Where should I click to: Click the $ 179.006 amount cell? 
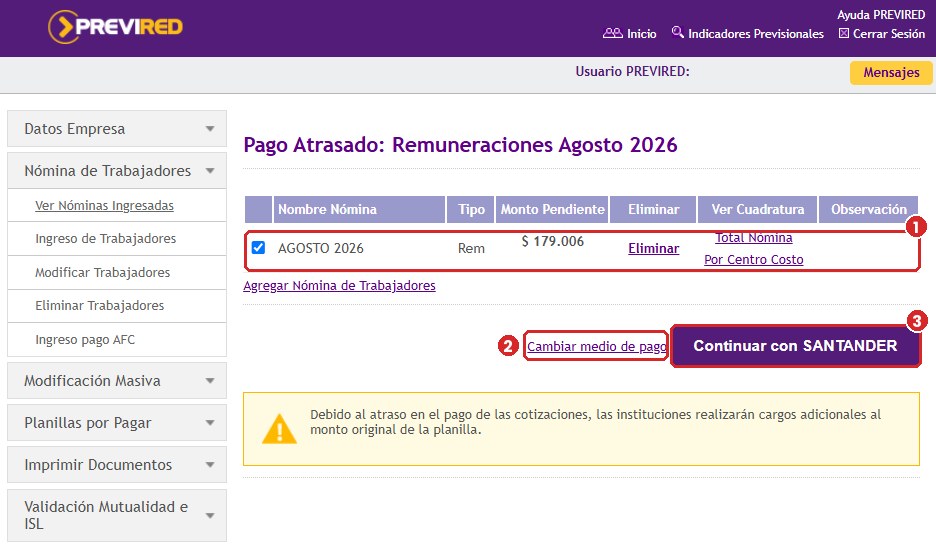pos(553,241)
